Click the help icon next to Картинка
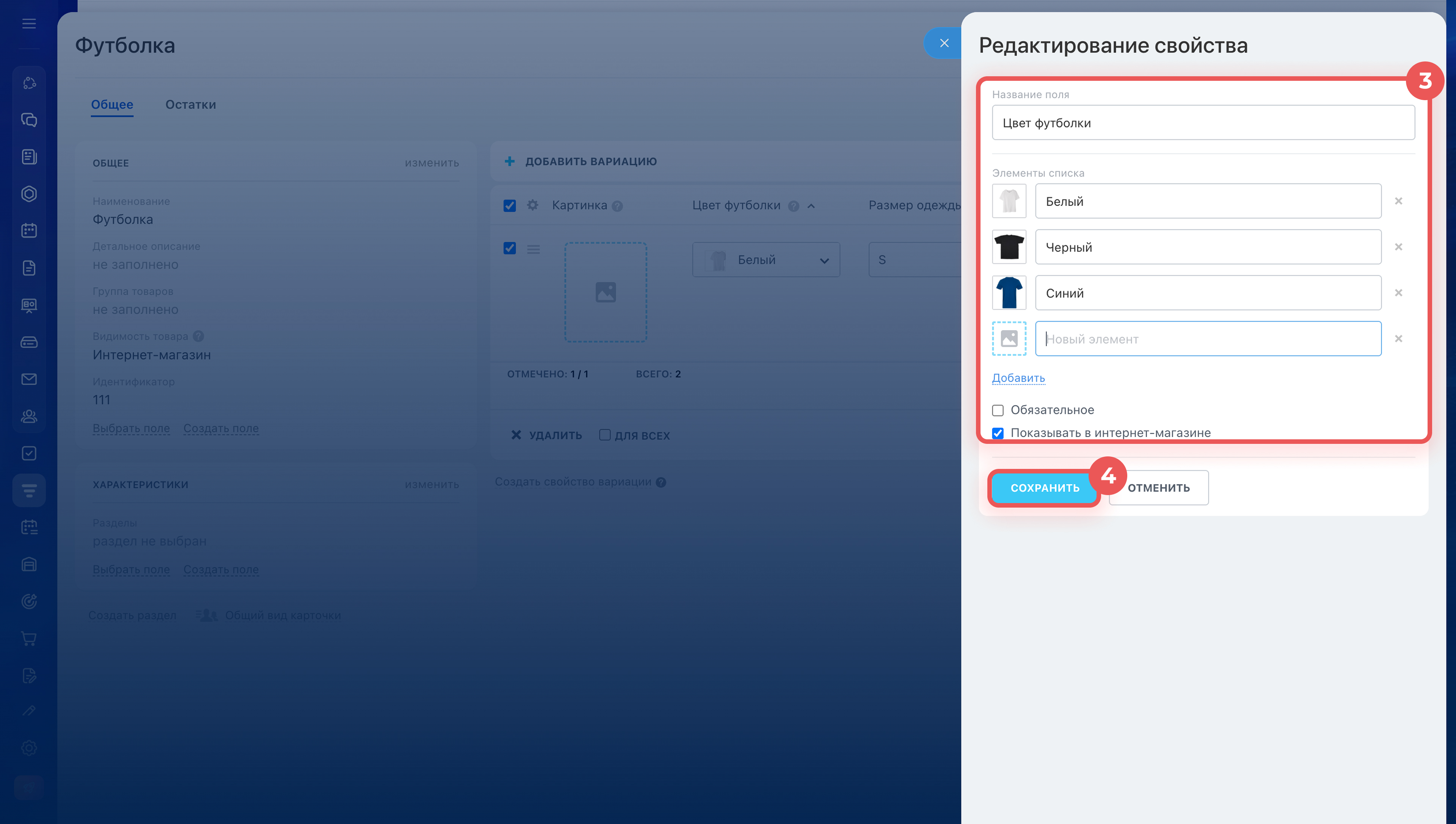 (617, 206)
